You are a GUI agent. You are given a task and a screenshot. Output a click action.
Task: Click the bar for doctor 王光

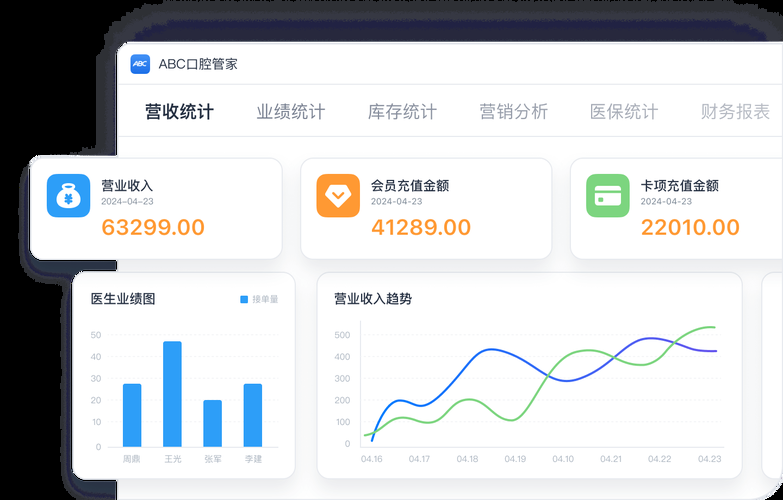[x=172, y=394]
